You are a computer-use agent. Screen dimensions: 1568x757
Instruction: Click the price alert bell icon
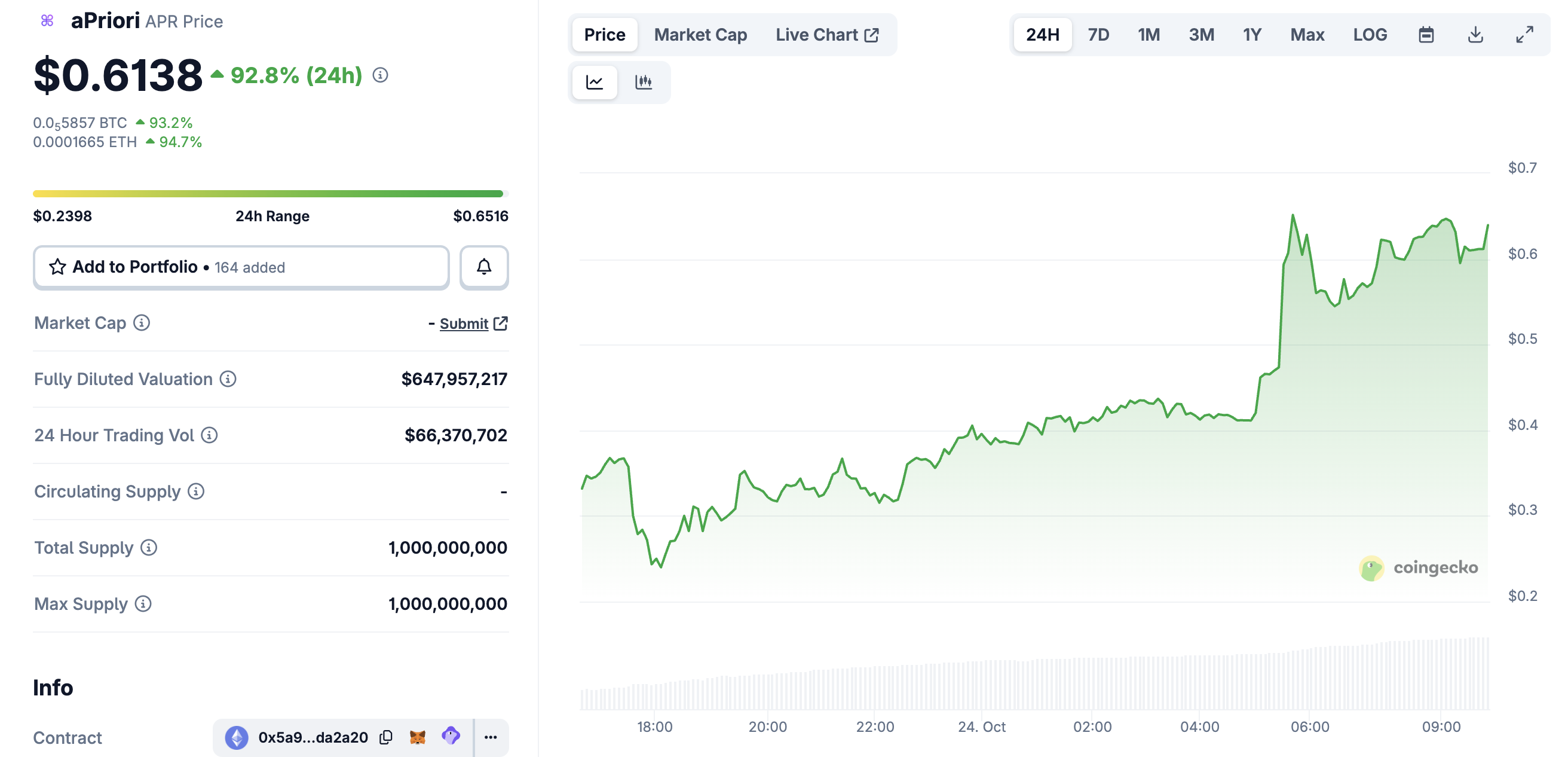click(484, 267)
